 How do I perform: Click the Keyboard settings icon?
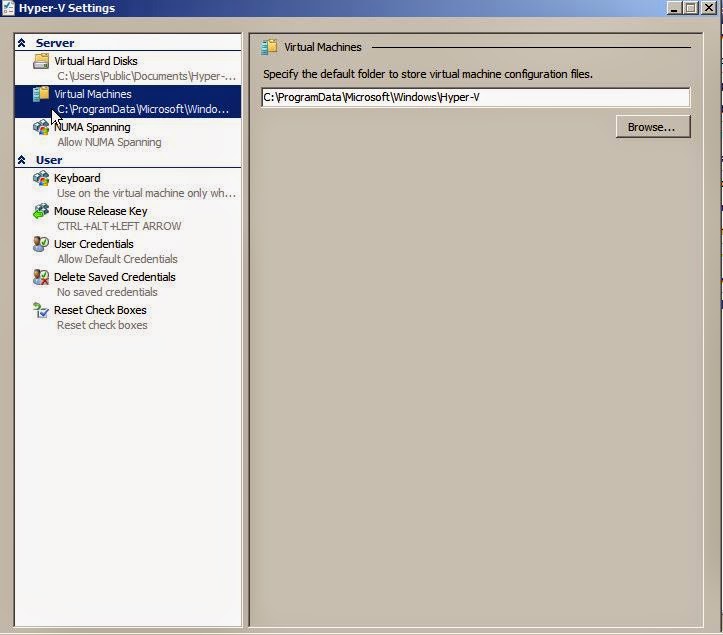coord(41,178)
